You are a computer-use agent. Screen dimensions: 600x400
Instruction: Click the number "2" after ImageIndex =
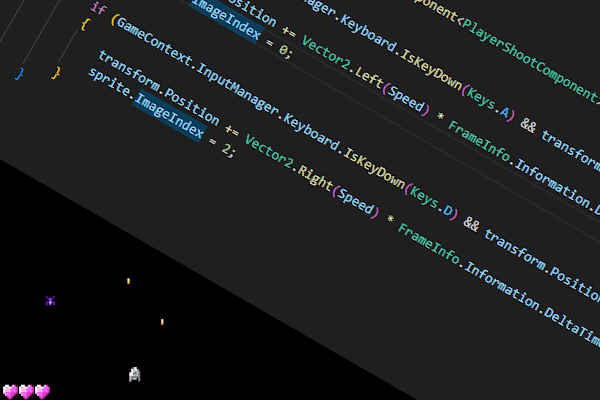[227, 149]
